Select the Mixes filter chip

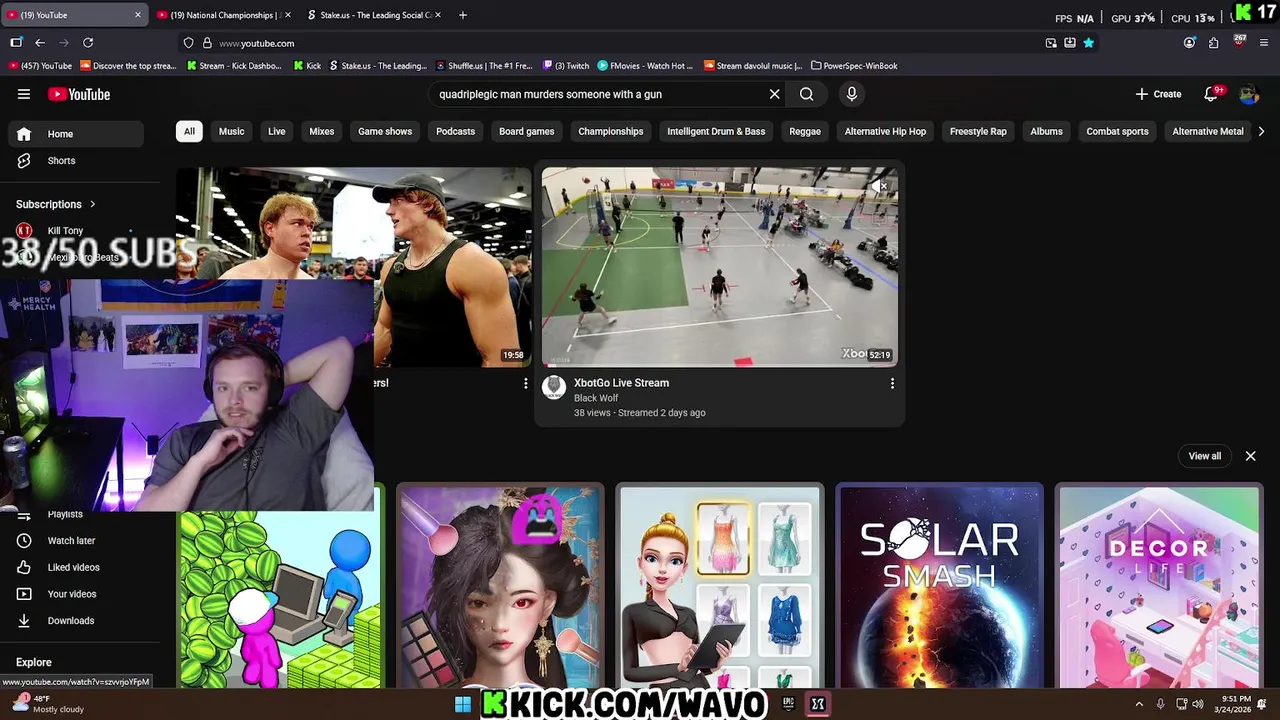(x=322, y=131)
